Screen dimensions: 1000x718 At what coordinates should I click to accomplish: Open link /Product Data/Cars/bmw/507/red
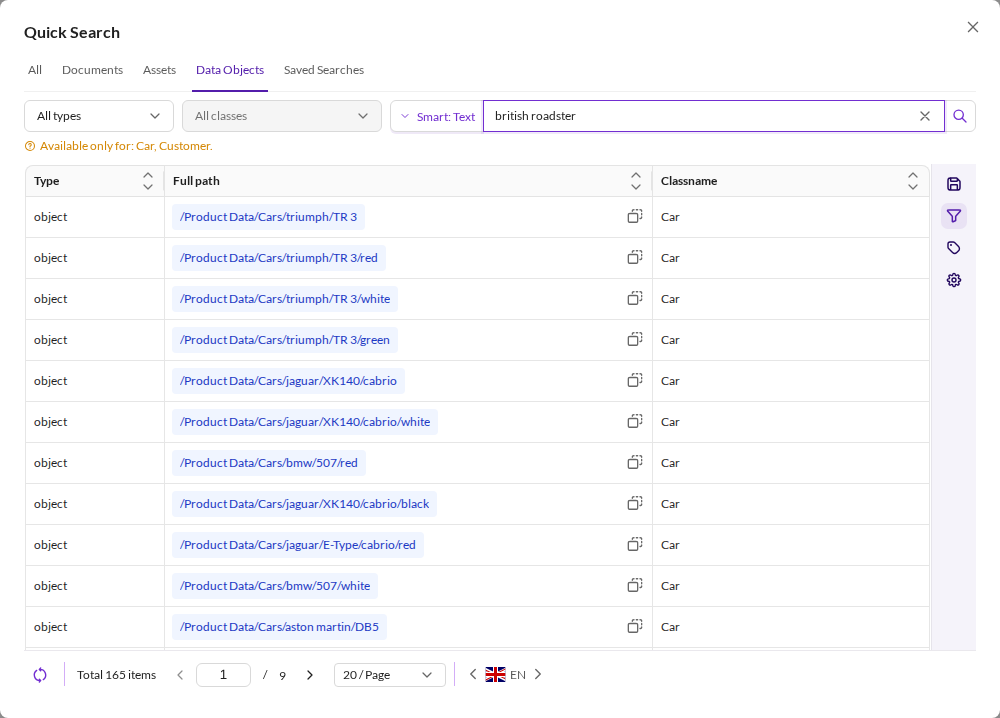point(268,463)
